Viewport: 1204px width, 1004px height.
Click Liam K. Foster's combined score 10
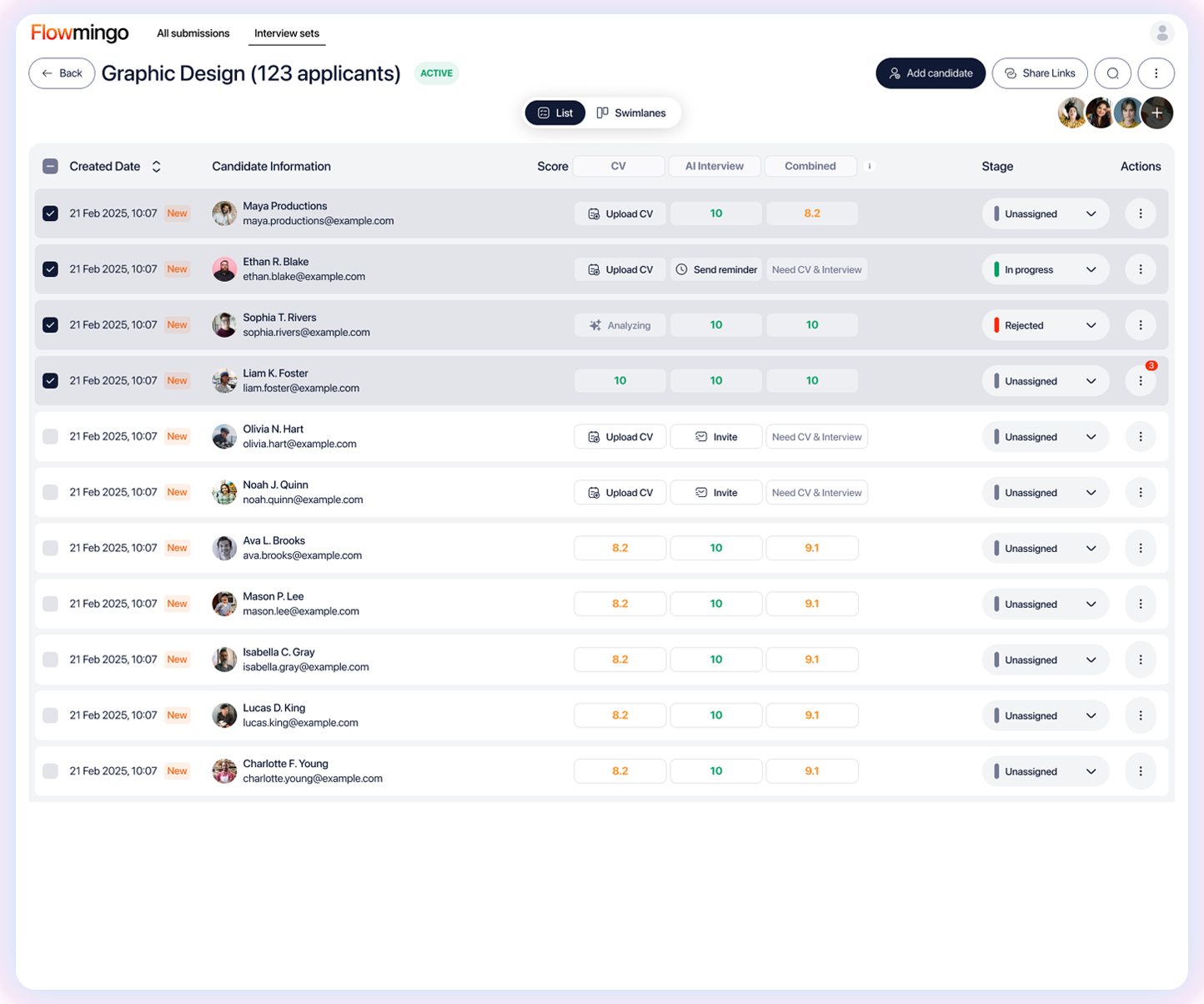[x=812, y=380]
